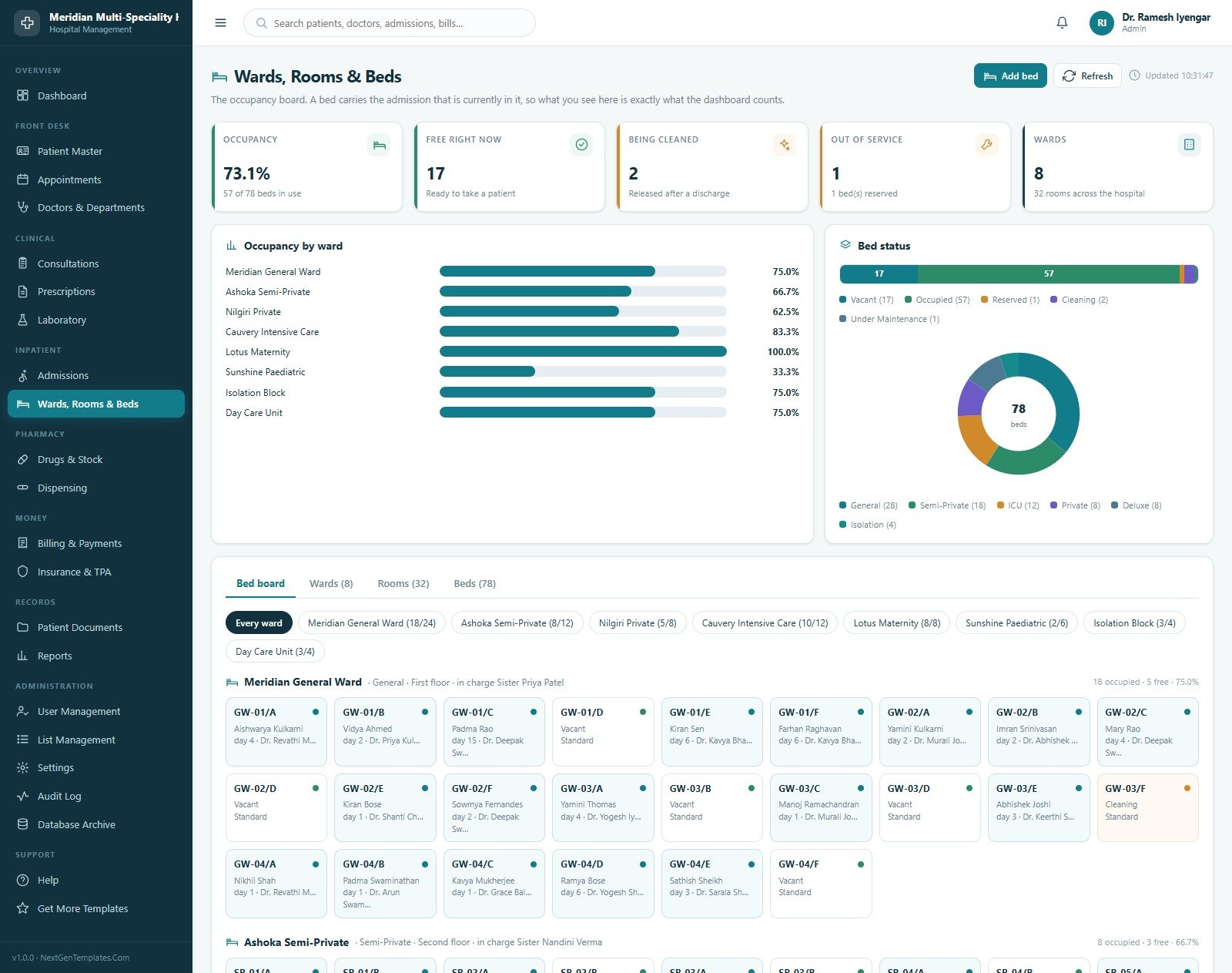Screen dimensions: 1232x973
Task: Click the Drugs & Stock pill icon
Action: coord(23,459)
